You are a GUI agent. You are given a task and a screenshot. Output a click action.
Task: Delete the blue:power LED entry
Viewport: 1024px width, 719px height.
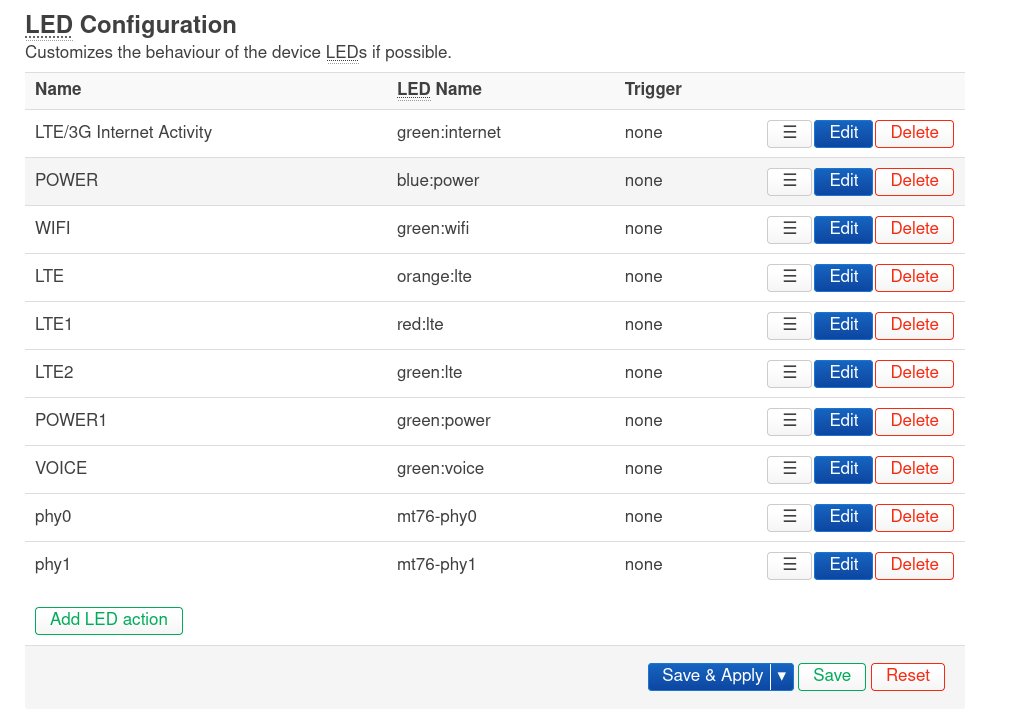tap(914, 181)
